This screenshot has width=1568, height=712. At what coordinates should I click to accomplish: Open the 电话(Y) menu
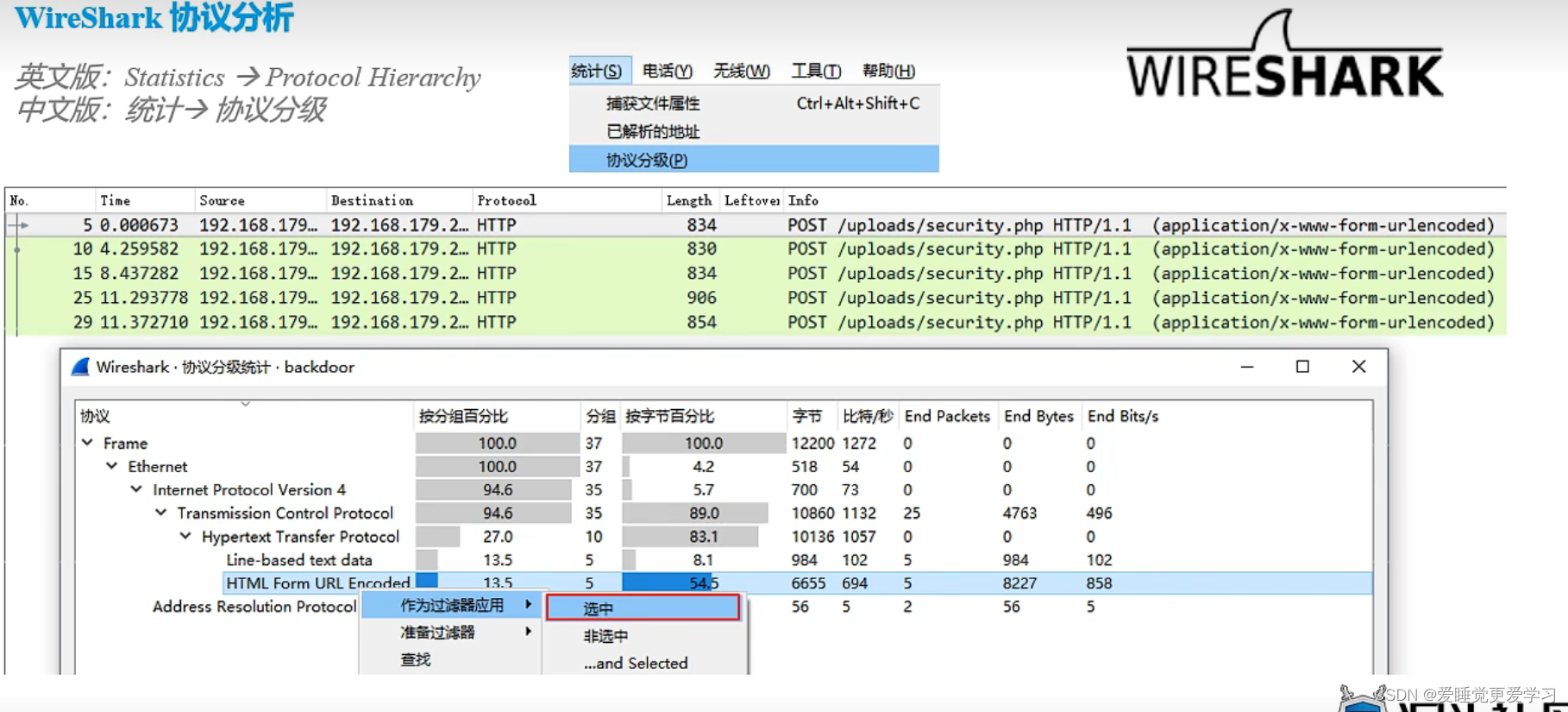(668, 71)
